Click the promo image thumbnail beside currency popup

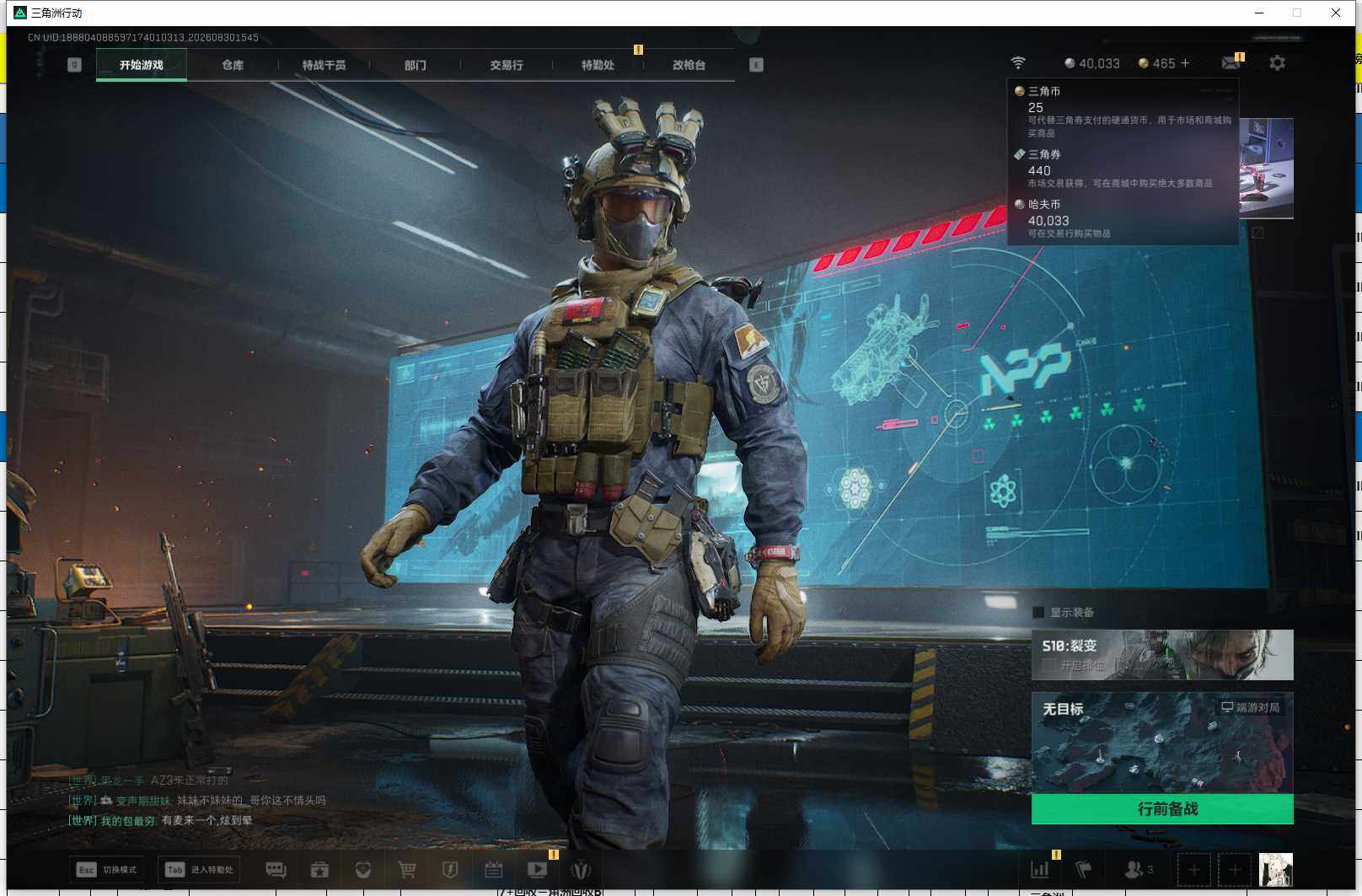click(x=1266, y=169)
